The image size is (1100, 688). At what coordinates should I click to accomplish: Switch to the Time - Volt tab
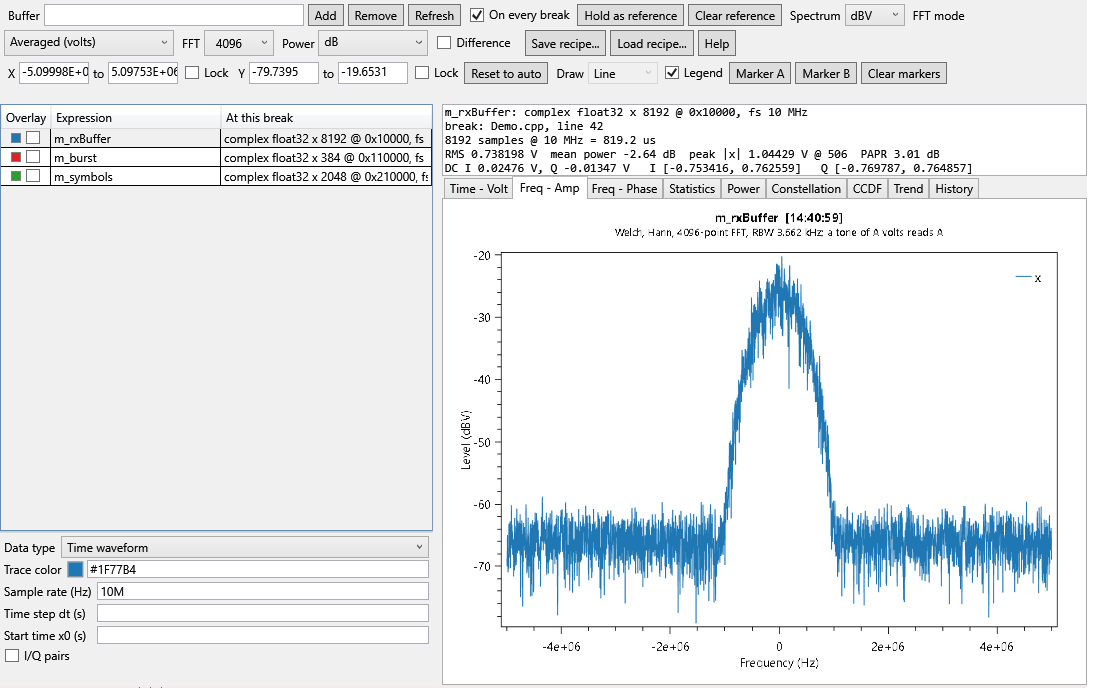(x=478, y=189)
